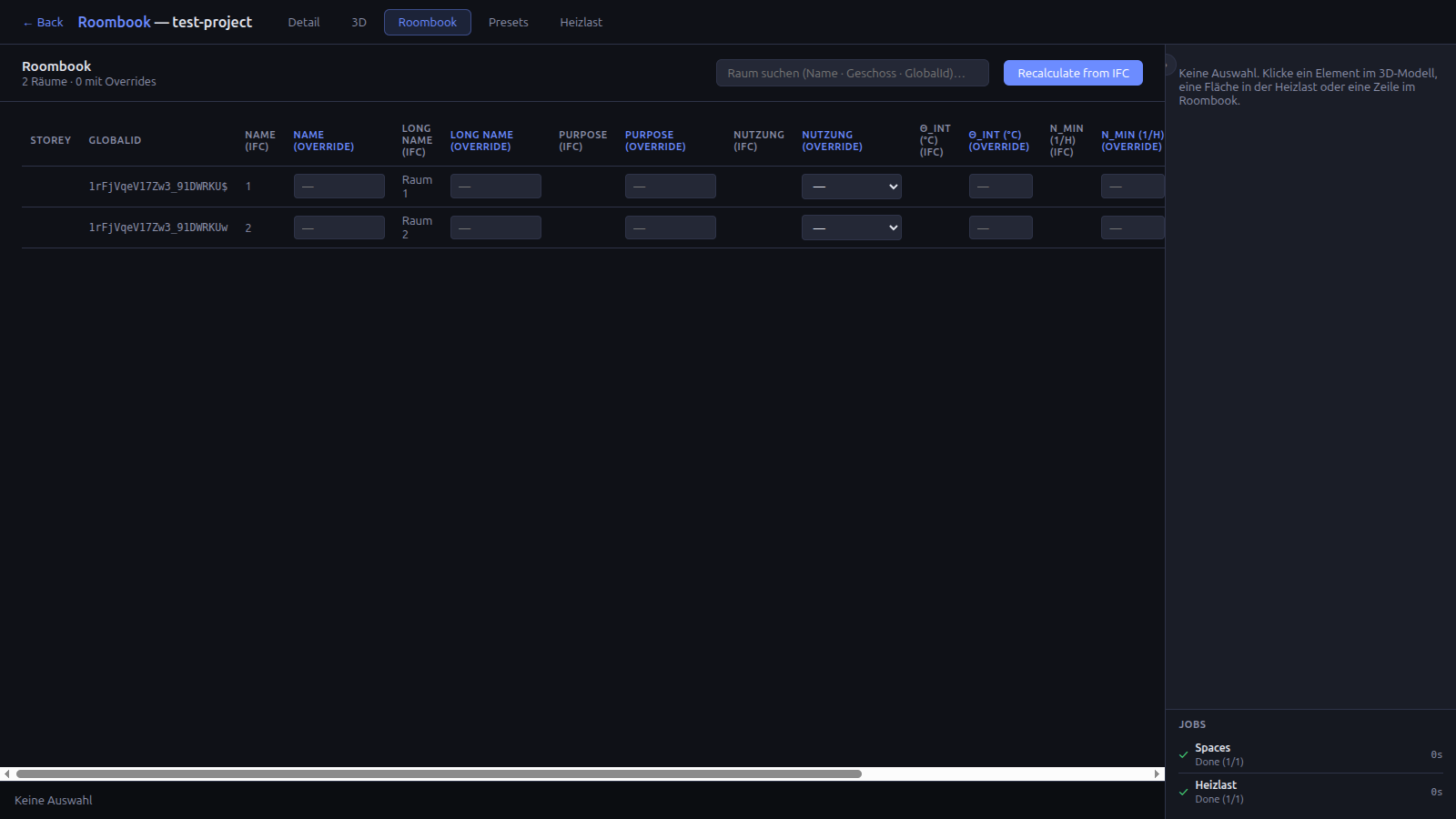Open Nutzung override dropdown for Raum 2
The width and height of the screenshot is (1456, 819).
(851, 227)
